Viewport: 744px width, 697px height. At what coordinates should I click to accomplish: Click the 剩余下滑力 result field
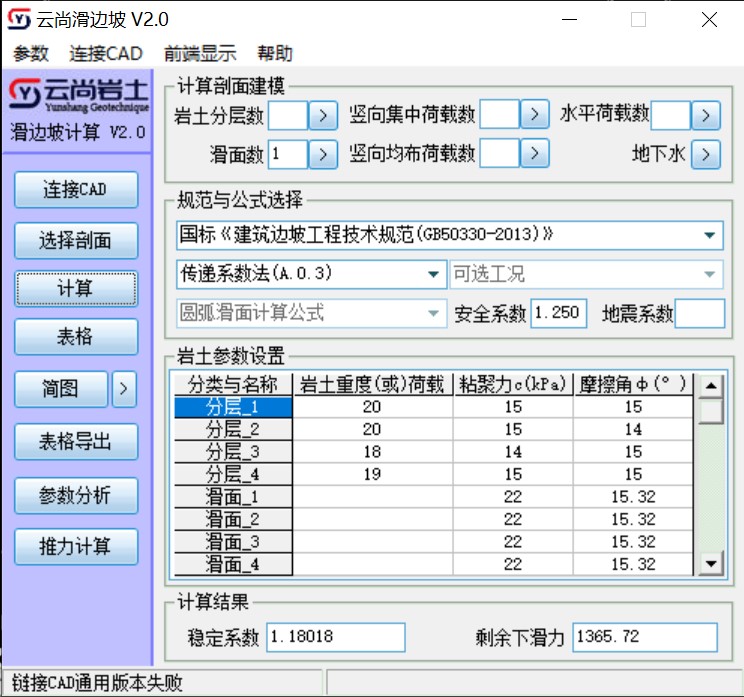(x=645, y=637)
